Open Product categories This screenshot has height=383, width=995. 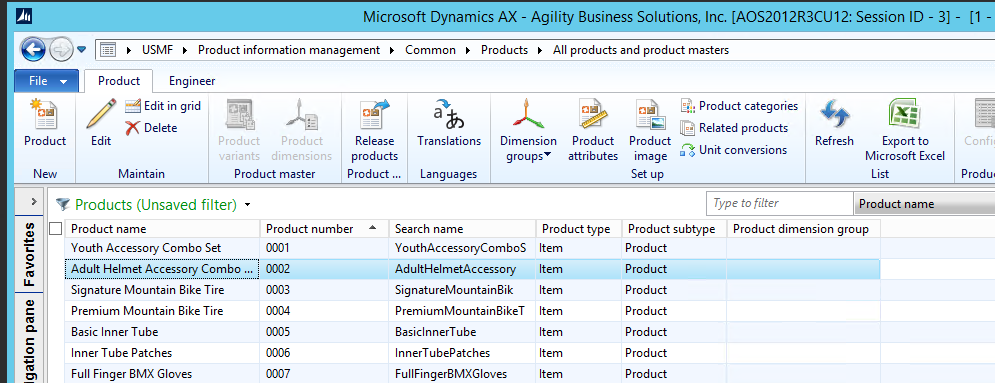(x=739, y=106)
